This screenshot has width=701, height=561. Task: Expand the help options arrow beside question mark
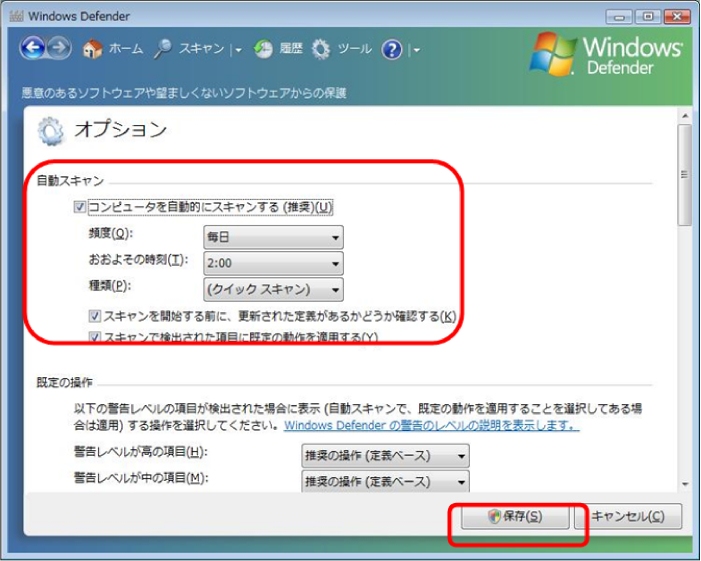[x=415, y=50]
